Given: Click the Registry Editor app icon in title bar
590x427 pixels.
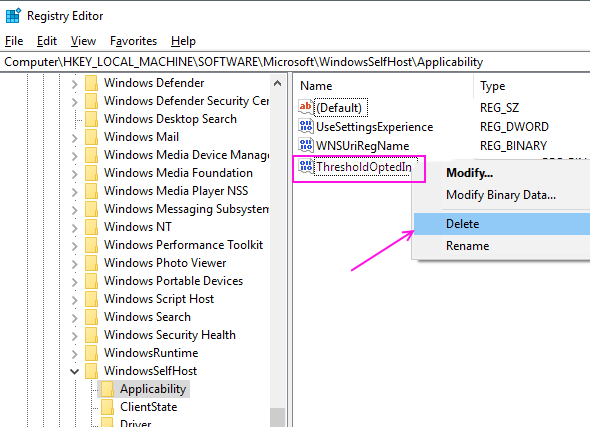Looking at the screenshot, I should click(14, 16).
